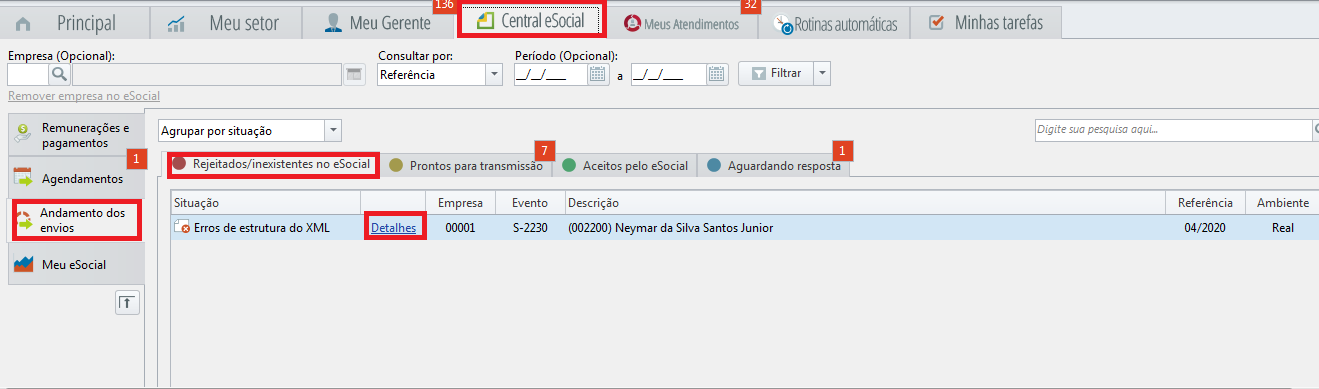Open Remunerações e pagamentos sidebar item

[76, 135]
